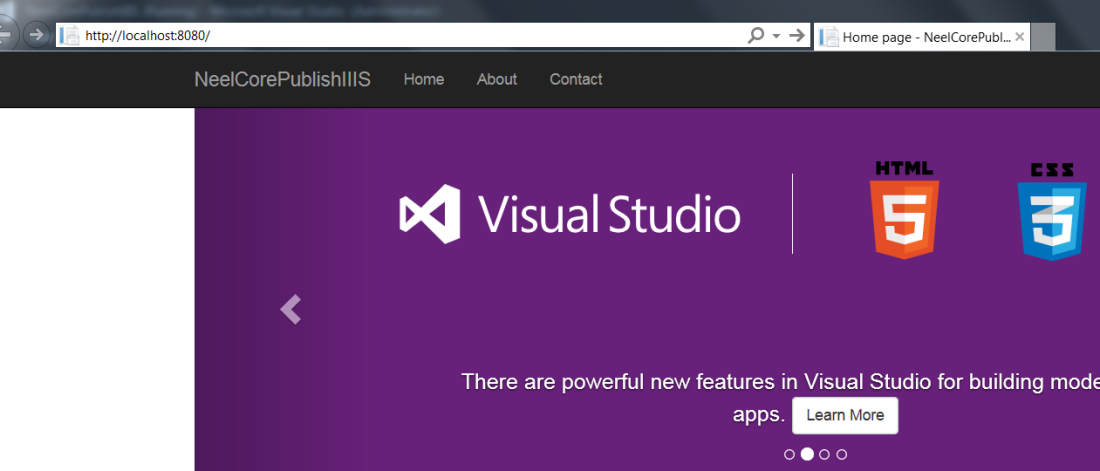
Task: Click the HTML5 logo on banner
Action: (x=904, y=210)
